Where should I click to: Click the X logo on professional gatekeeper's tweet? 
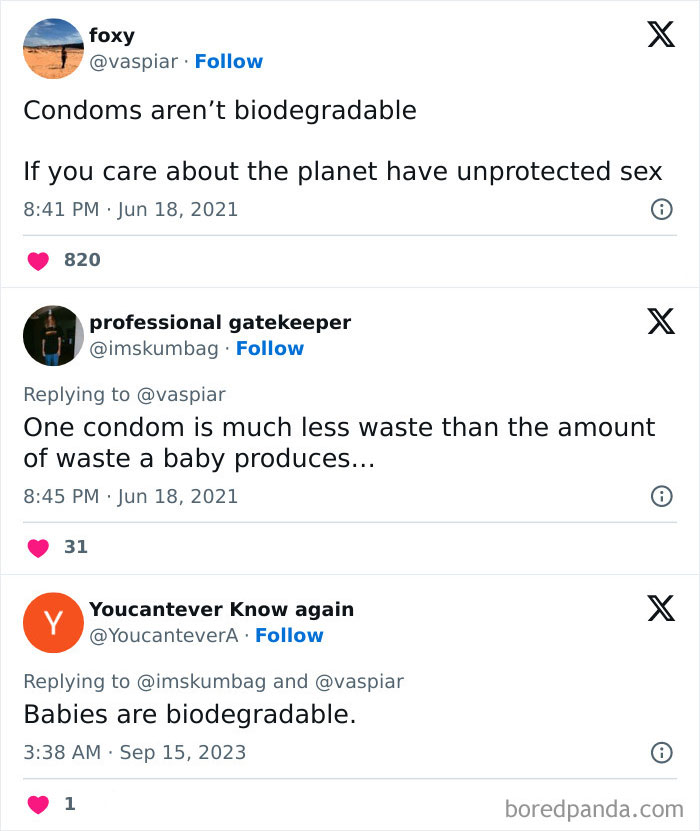point(659,321)
